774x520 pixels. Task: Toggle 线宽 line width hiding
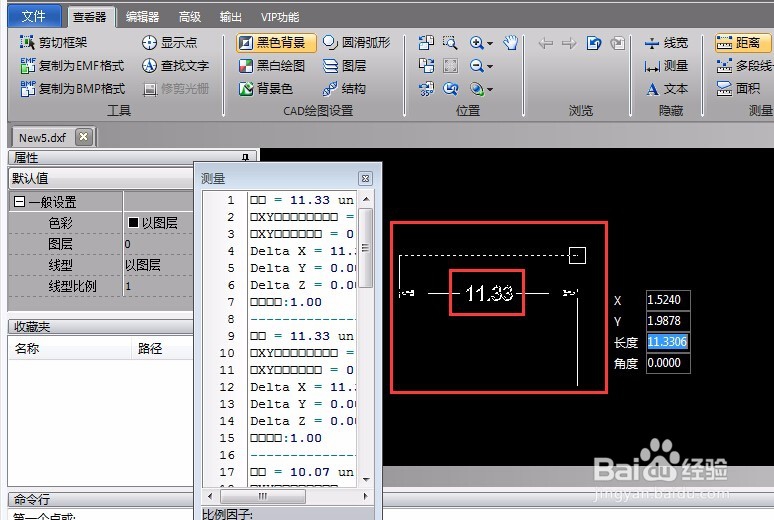(x=666, y=43)
